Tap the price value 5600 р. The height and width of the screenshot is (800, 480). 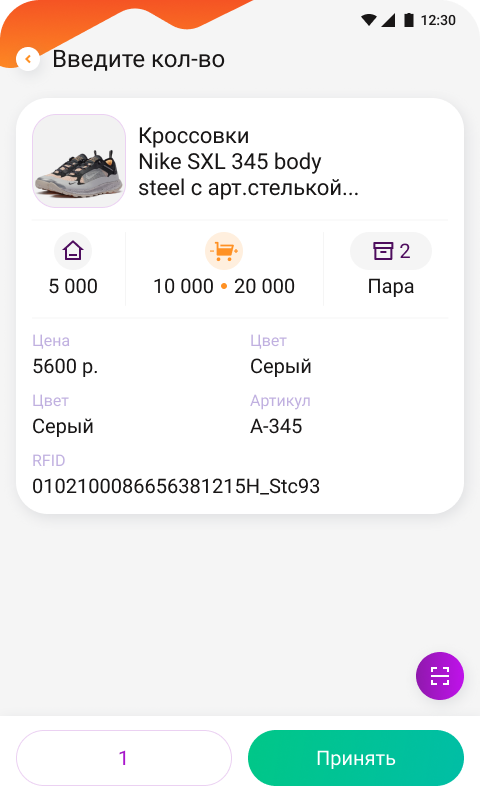[65, 366]
